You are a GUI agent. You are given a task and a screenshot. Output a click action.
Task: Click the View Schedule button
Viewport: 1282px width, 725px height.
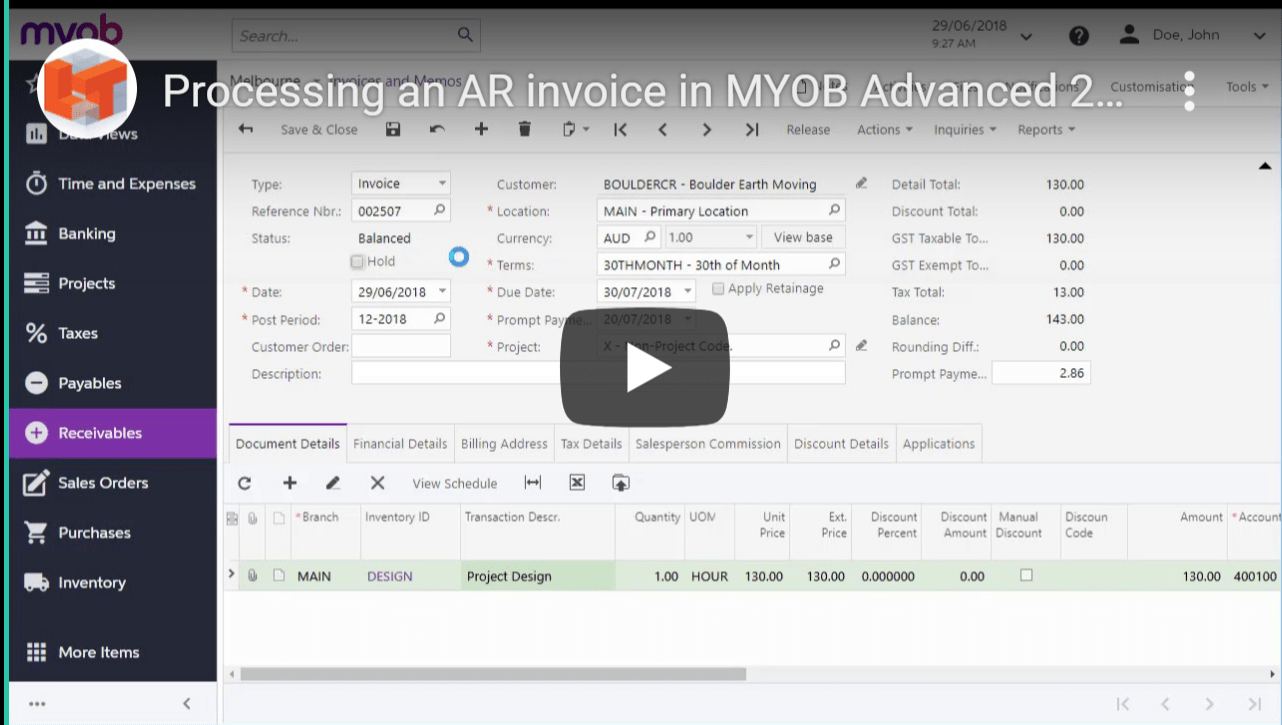coord(455,483)
